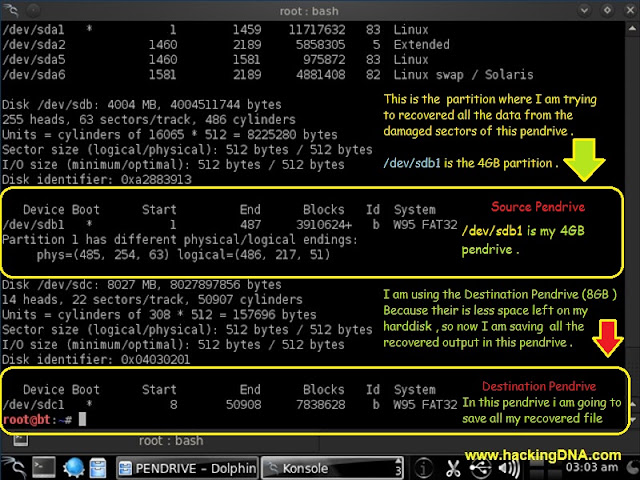Minimize window with title bar chevron

(584, 10)
